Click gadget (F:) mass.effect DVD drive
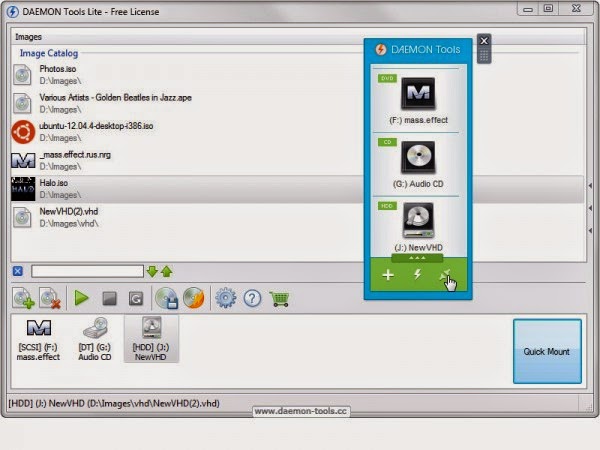This screenshot has height=450, width=600. (x=418, y=100)
